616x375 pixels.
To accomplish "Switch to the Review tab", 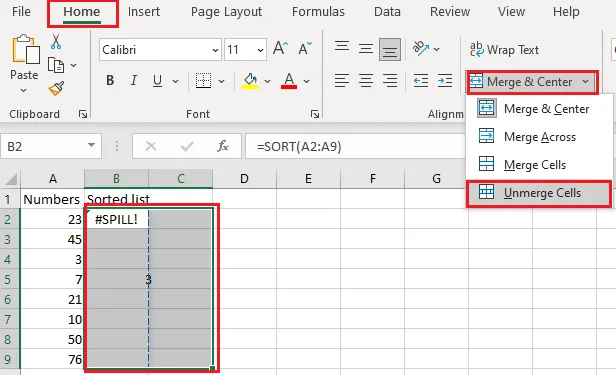I will [x=450, y=12].
